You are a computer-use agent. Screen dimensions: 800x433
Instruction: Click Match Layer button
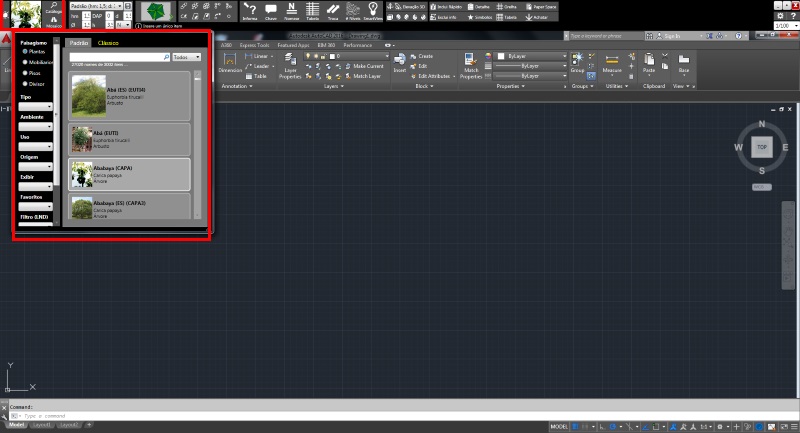(363, 76)
